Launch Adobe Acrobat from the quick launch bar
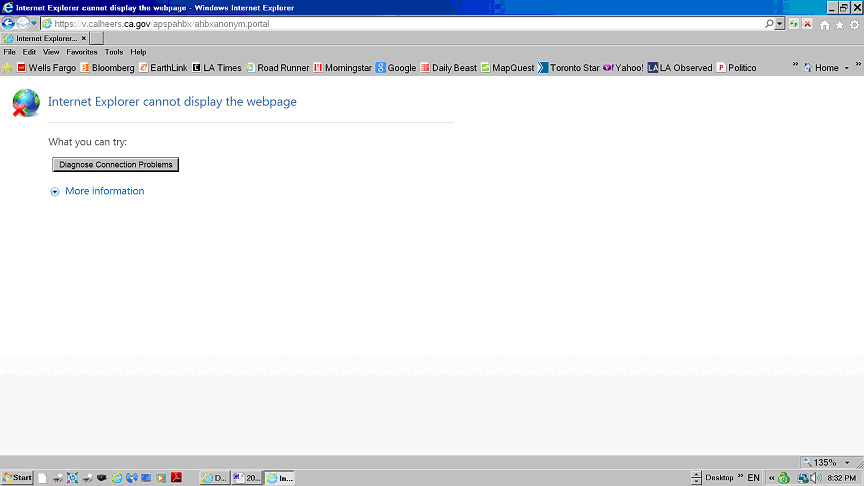 tap(175, 478)
